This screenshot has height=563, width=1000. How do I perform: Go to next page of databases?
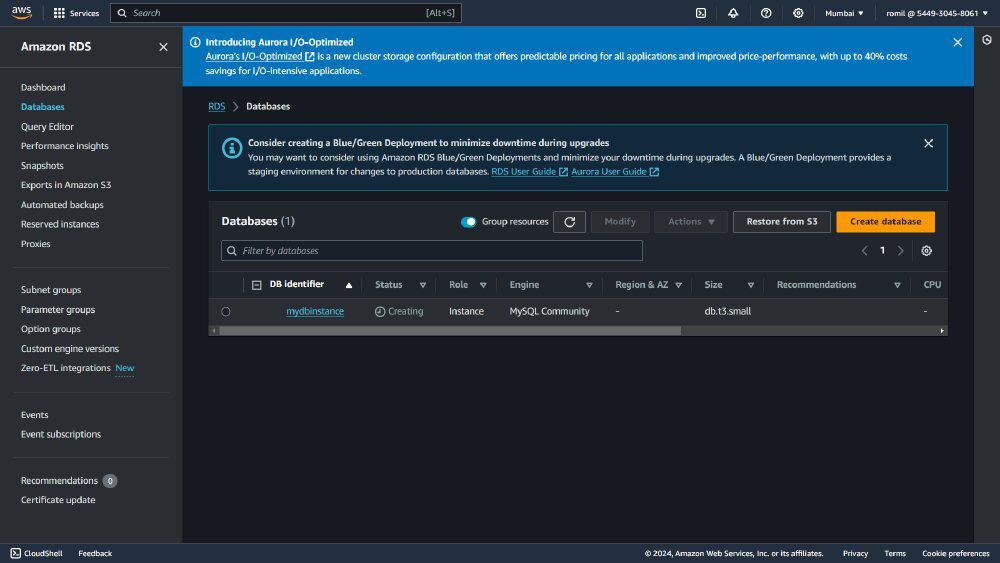[x=901, y=251]
